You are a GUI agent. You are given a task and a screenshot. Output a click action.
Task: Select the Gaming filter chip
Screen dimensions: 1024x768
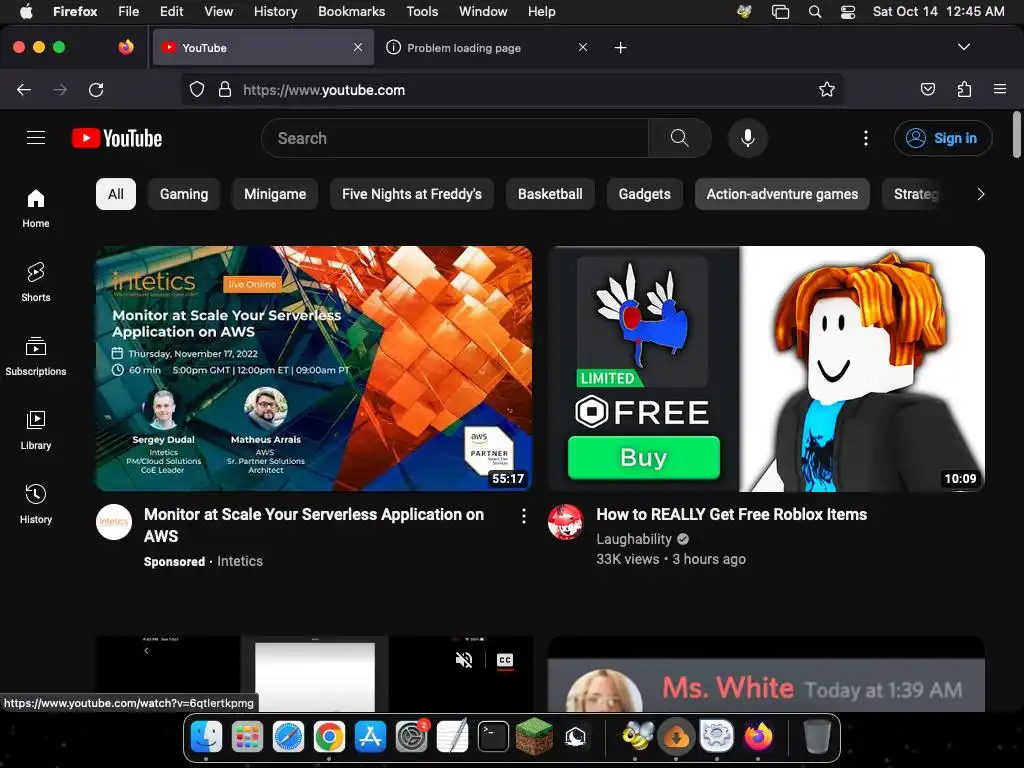coord(184,194)
